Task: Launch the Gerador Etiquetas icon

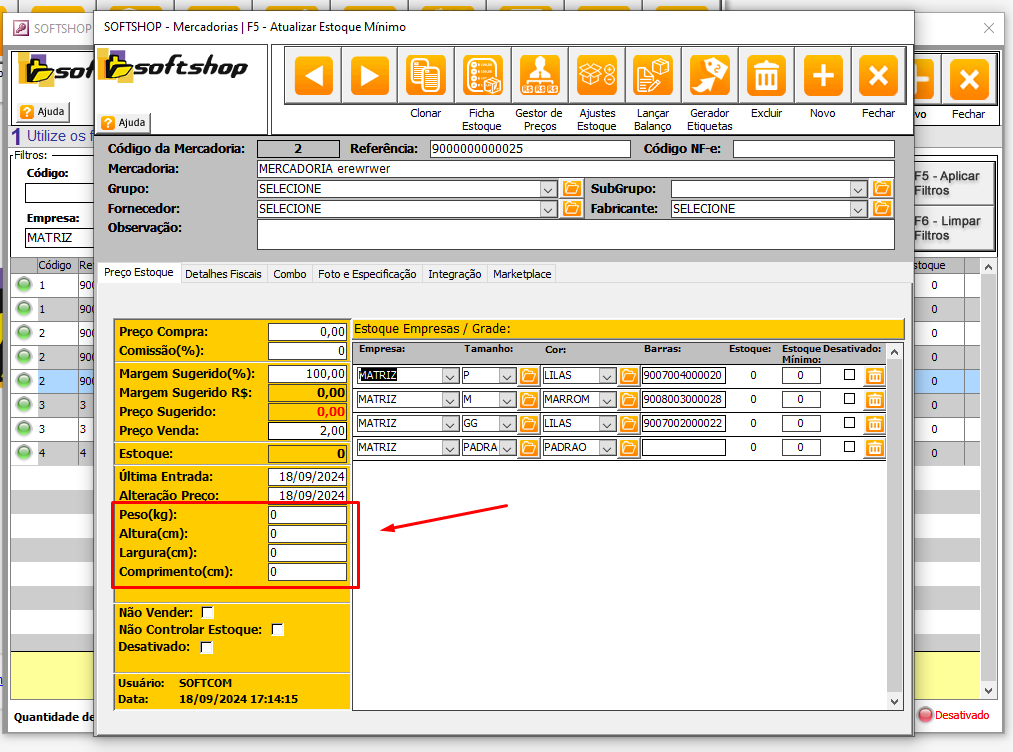Action: coord(710,76)
